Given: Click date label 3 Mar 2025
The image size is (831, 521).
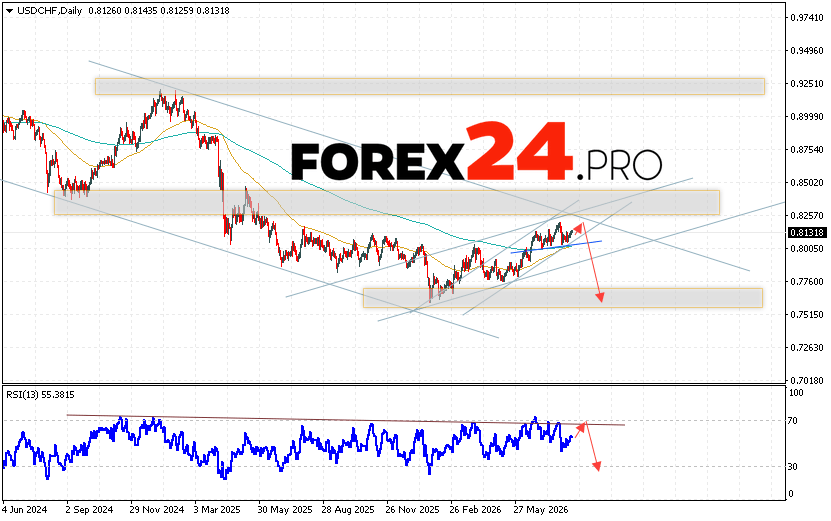Looking at the screenshot, I should 217,510.
